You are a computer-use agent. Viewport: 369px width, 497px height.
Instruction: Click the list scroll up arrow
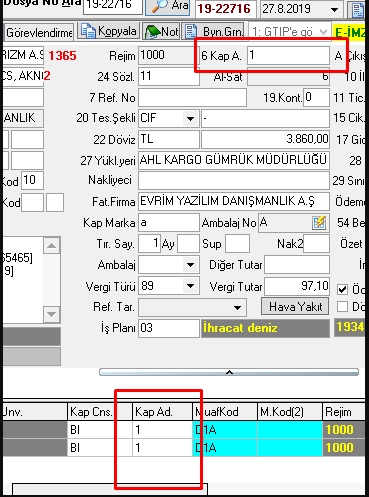tap(52, 246)
